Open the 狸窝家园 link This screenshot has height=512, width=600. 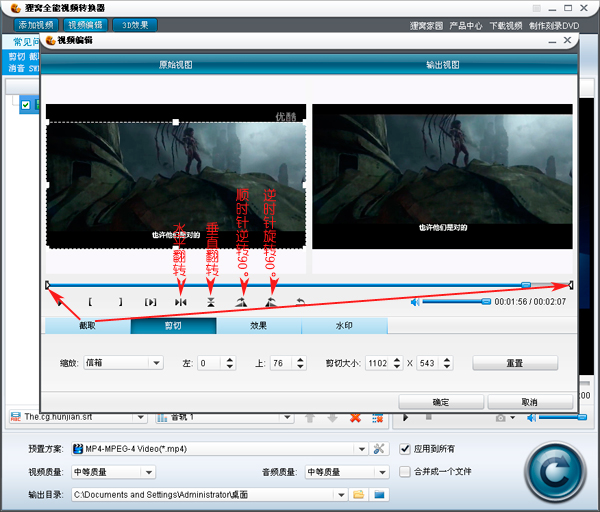tap(426, 26)
